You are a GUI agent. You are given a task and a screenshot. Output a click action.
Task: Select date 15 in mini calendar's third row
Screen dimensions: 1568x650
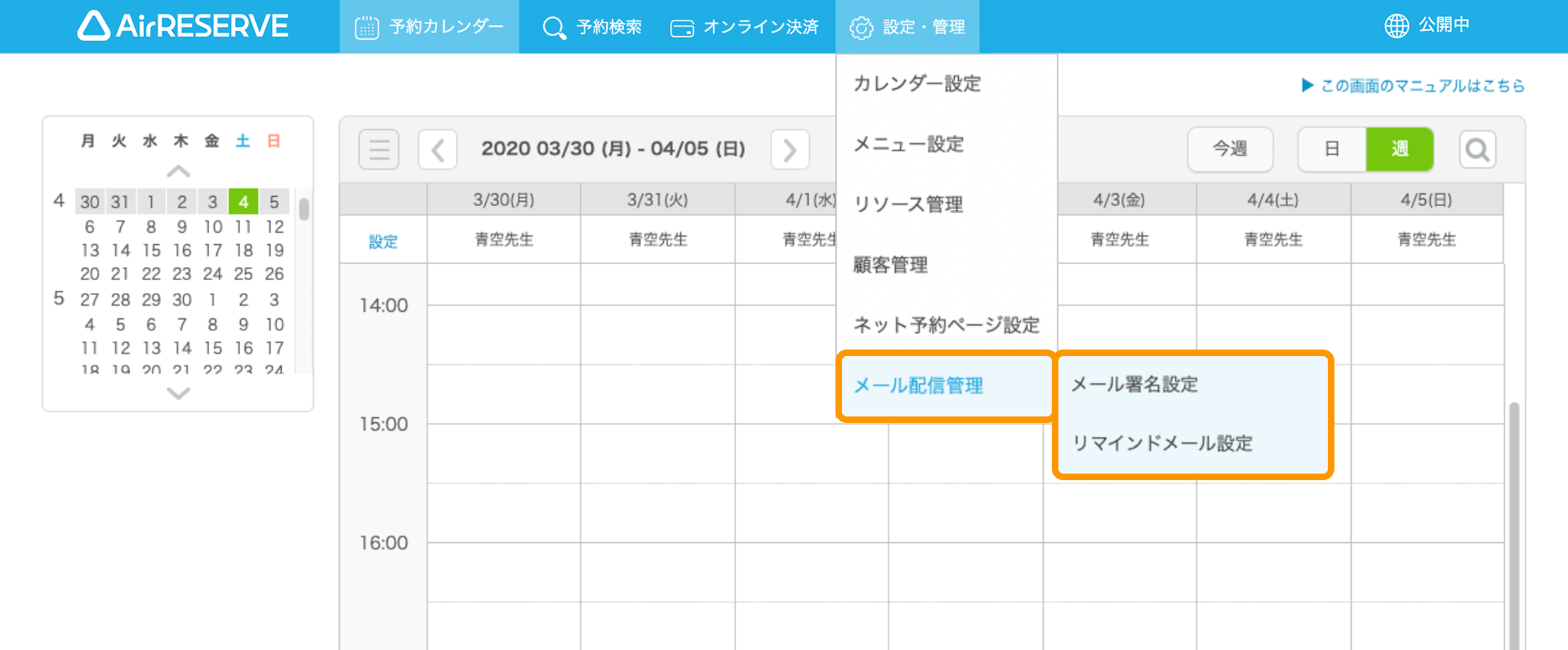pos(151,250)
